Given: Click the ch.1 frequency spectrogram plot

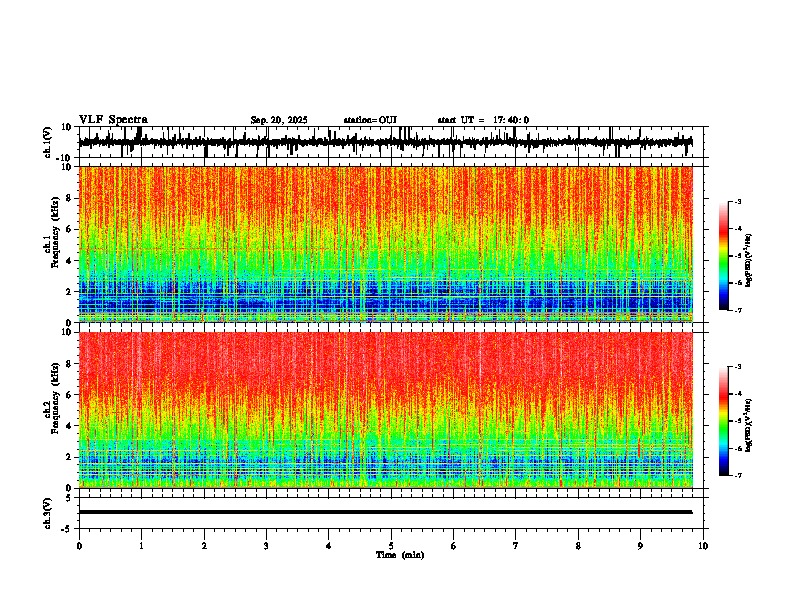Looking at the screenshot, I should [385, 244].
